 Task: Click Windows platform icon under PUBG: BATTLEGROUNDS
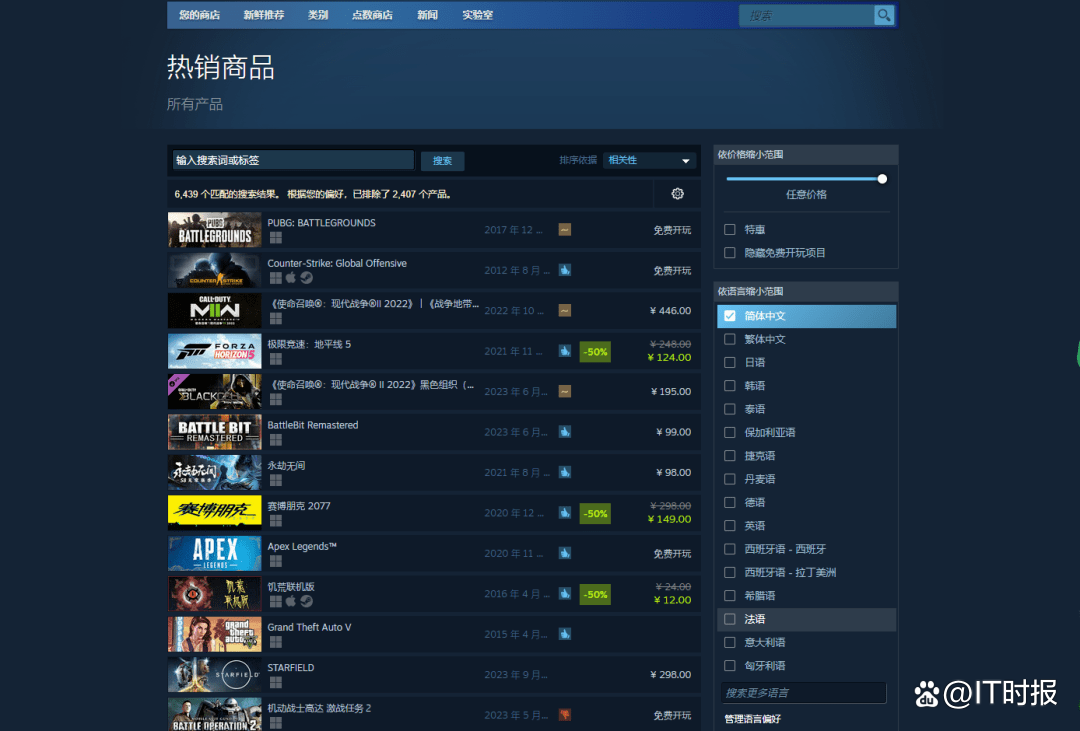click(x=276, y=238)
